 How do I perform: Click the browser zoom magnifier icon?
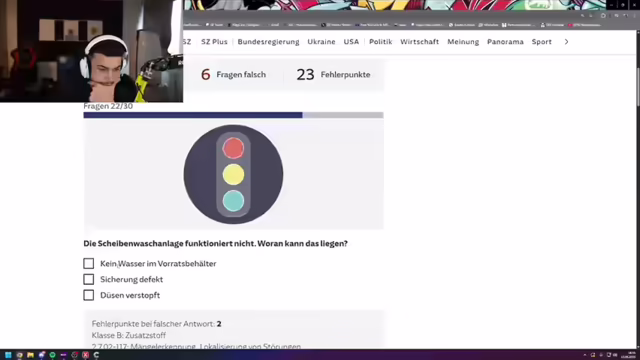pyautogui.click(x=582, y=16)
